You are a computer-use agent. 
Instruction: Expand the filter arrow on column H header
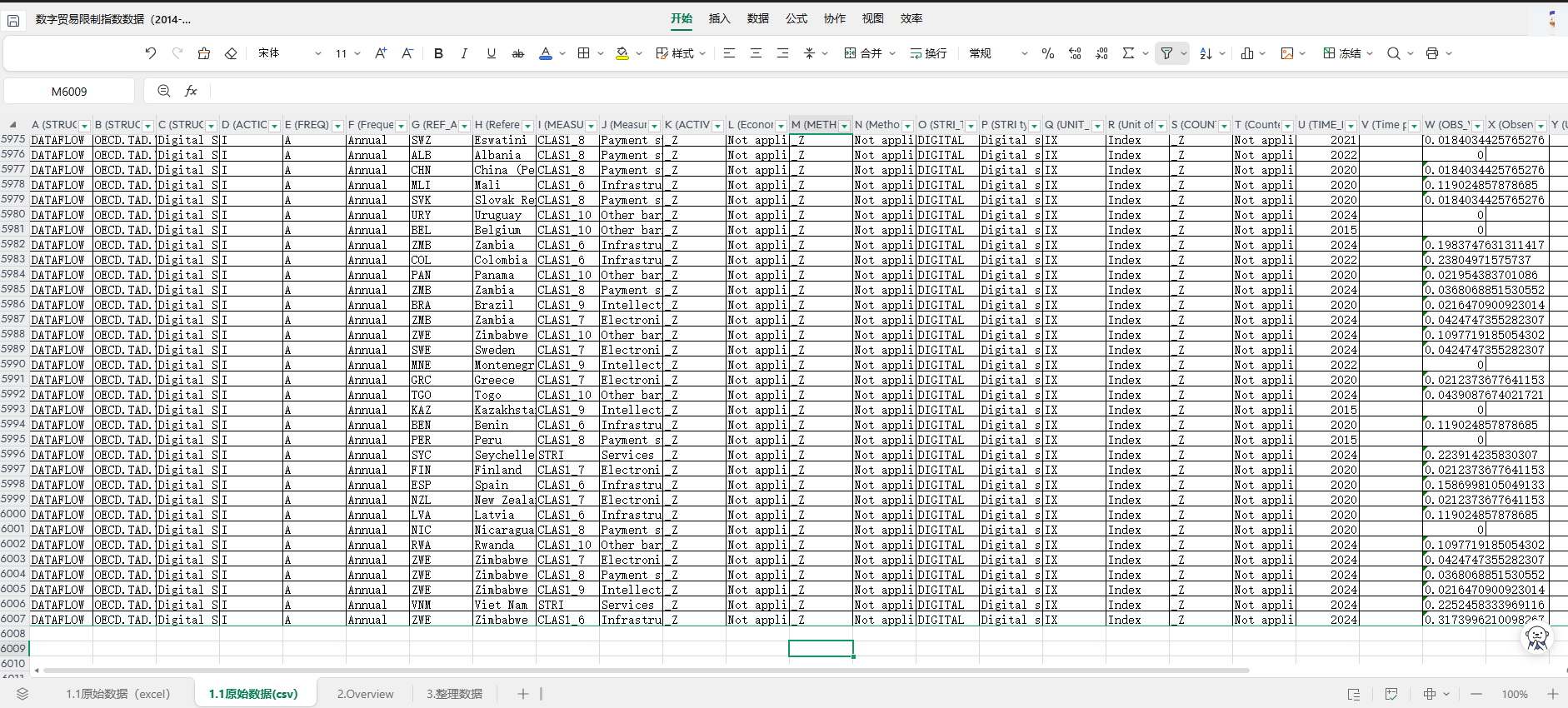tap(527, 126)
